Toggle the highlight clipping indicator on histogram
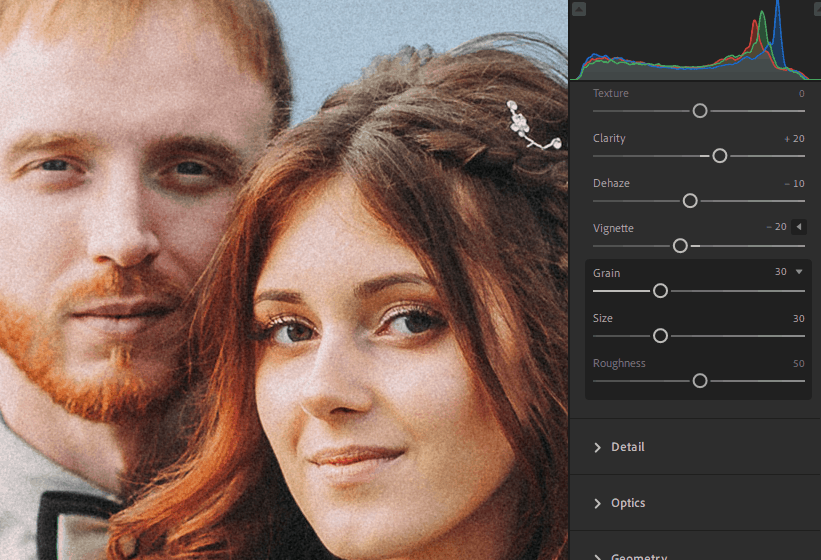This screenshot has height=560, width=821. point(816,9)
